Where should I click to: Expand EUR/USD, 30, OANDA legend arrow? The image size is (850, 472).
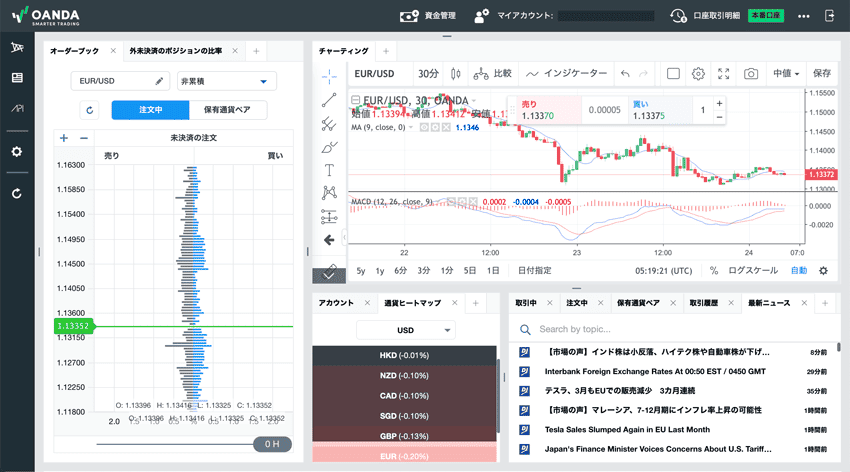[x=474, y=101]
